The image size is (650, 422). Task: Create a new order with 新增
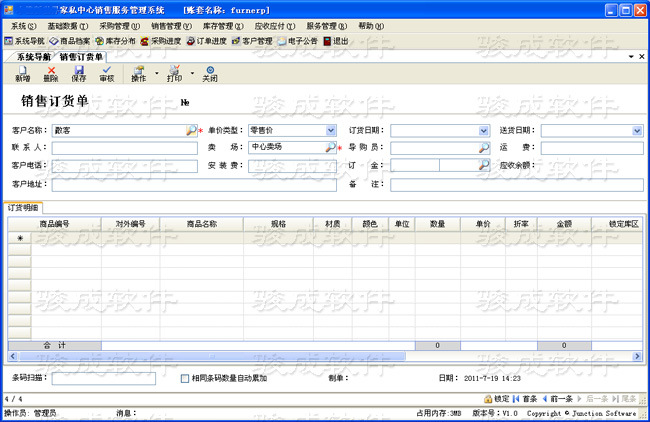click(x=22, y=74)
